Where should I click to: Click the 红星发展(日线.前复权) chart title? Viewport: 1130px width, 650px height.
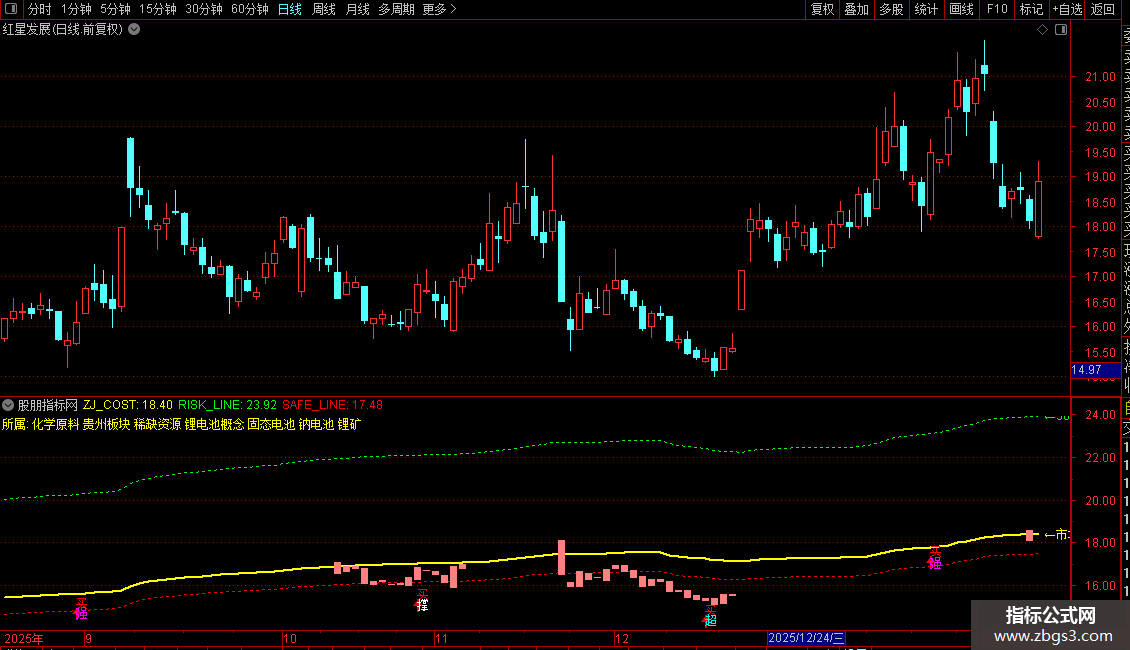coord(63,30)
